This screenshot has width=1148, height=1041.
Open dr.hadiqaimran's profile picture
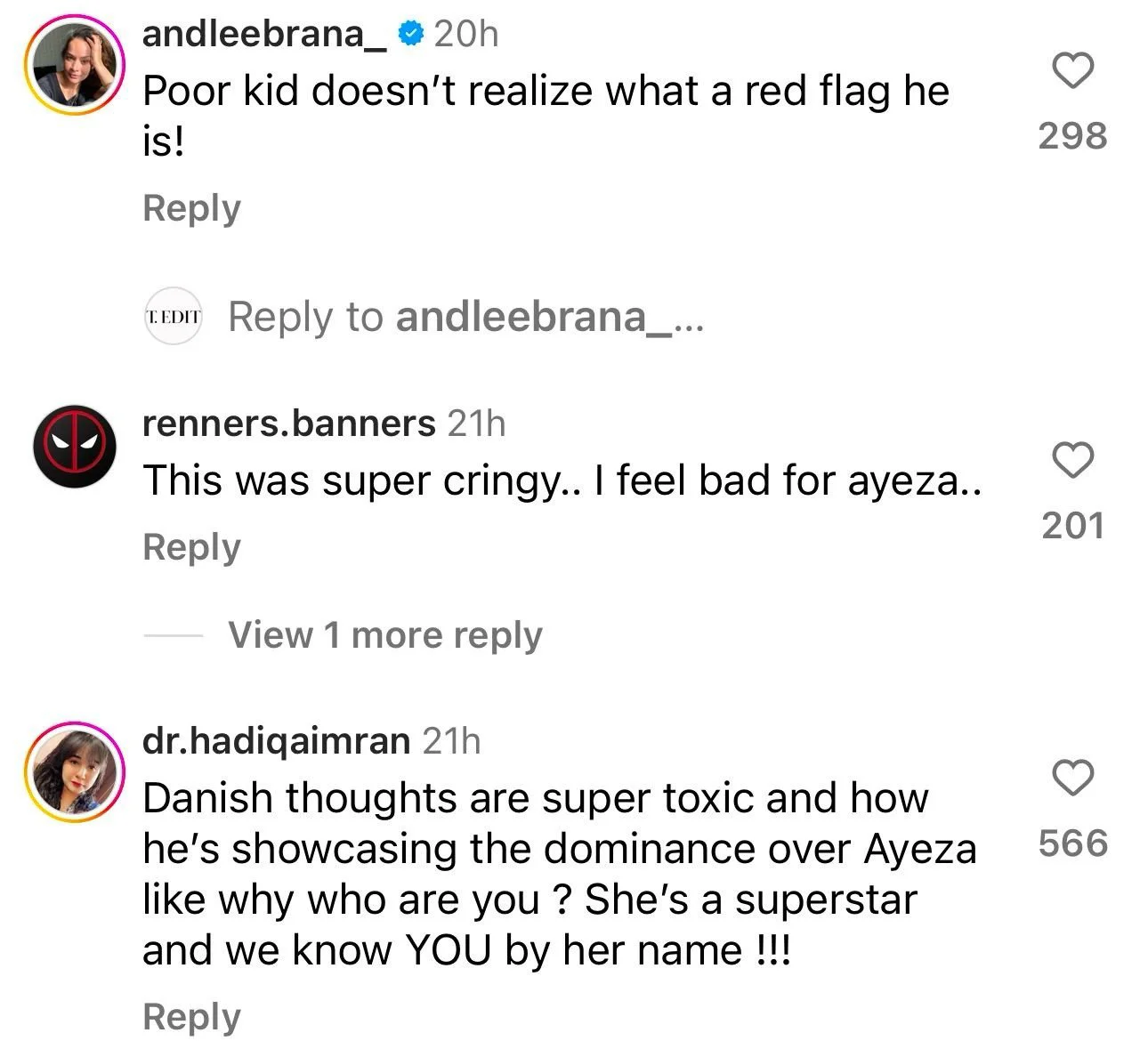76,772
